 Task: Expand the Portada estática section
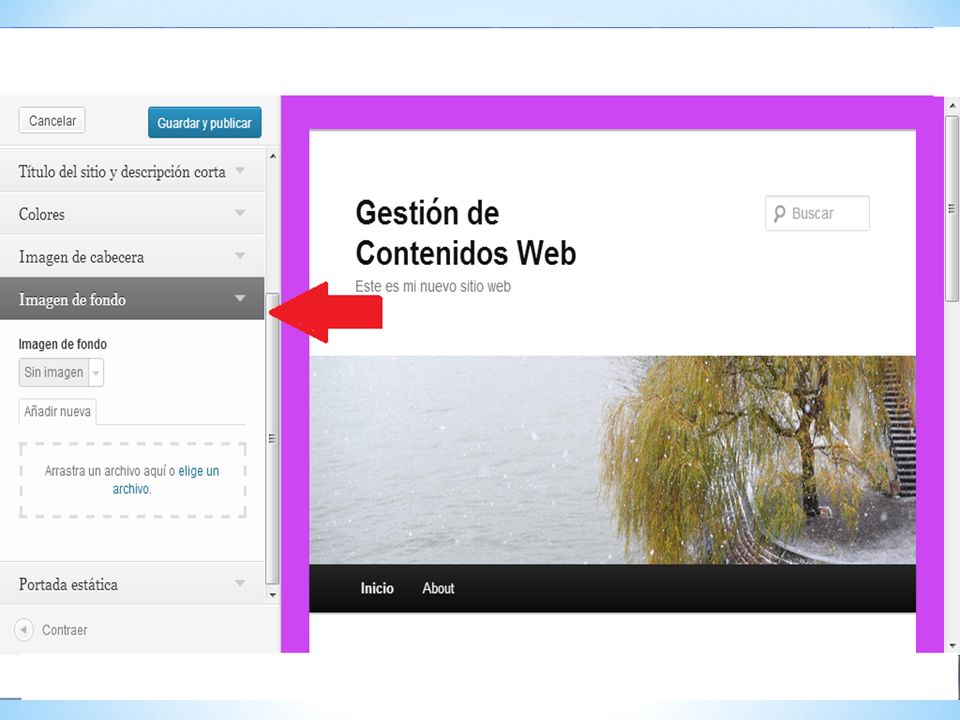click(132, 584)
